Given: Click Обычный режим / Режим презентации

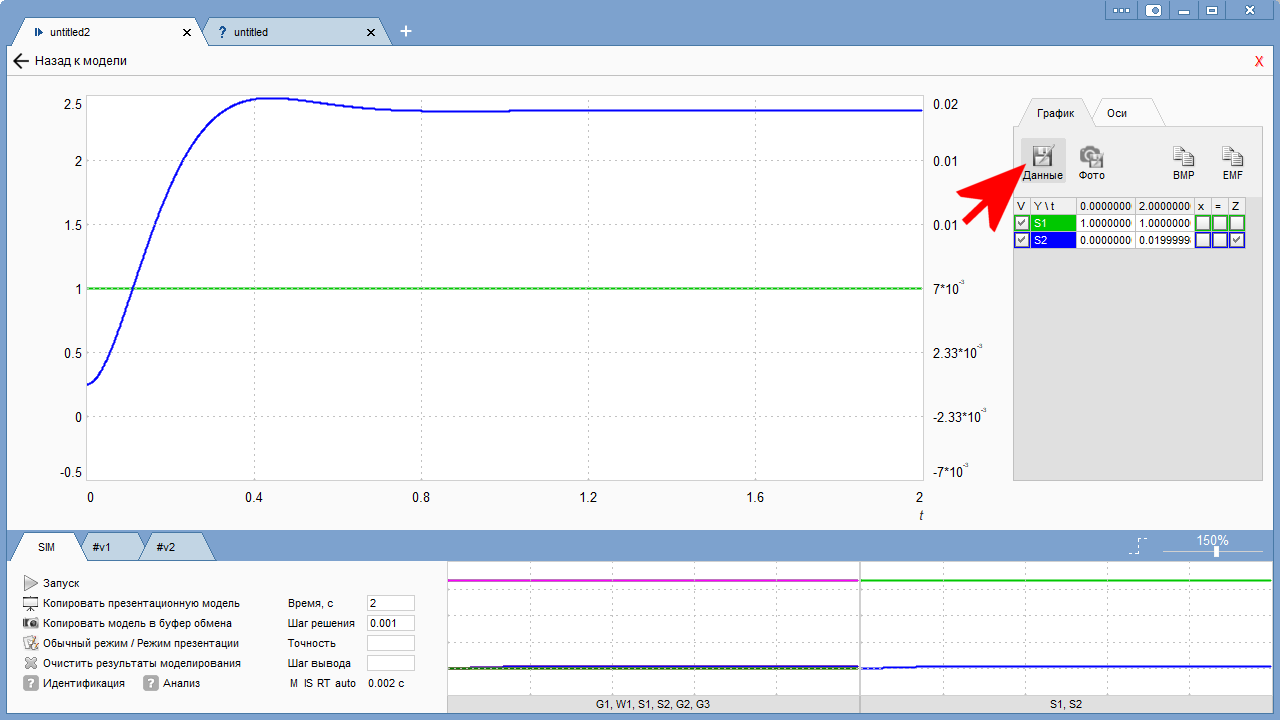Looking at the screenshot, I should click(x=141, y=643).
